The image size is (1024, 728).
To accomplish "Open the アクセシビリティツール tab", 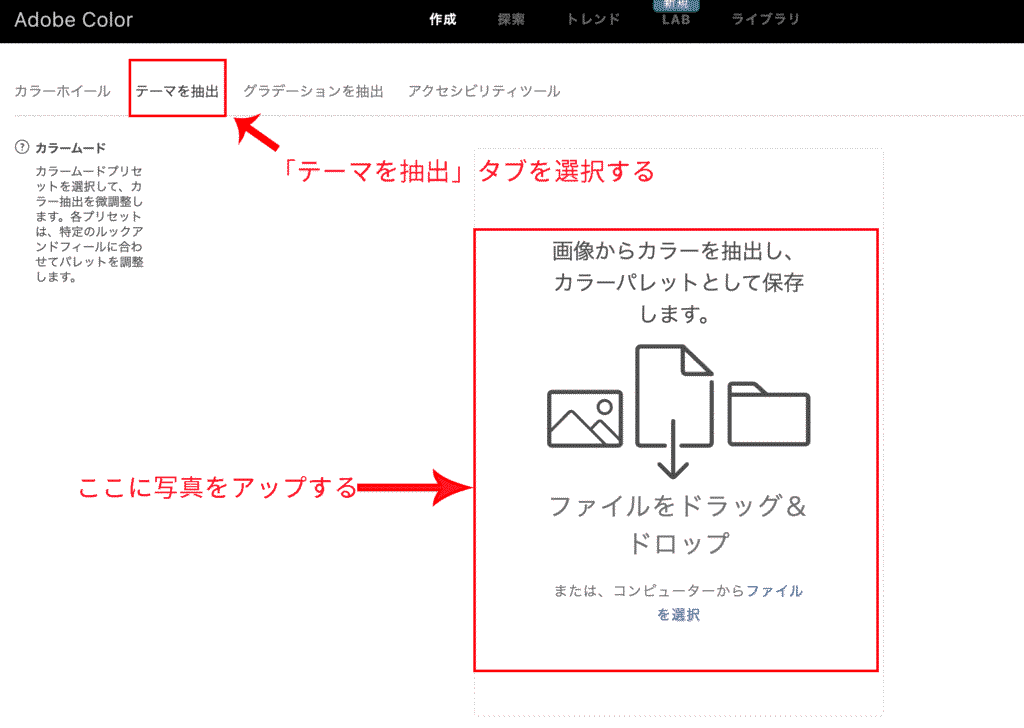I will point(483,91).
